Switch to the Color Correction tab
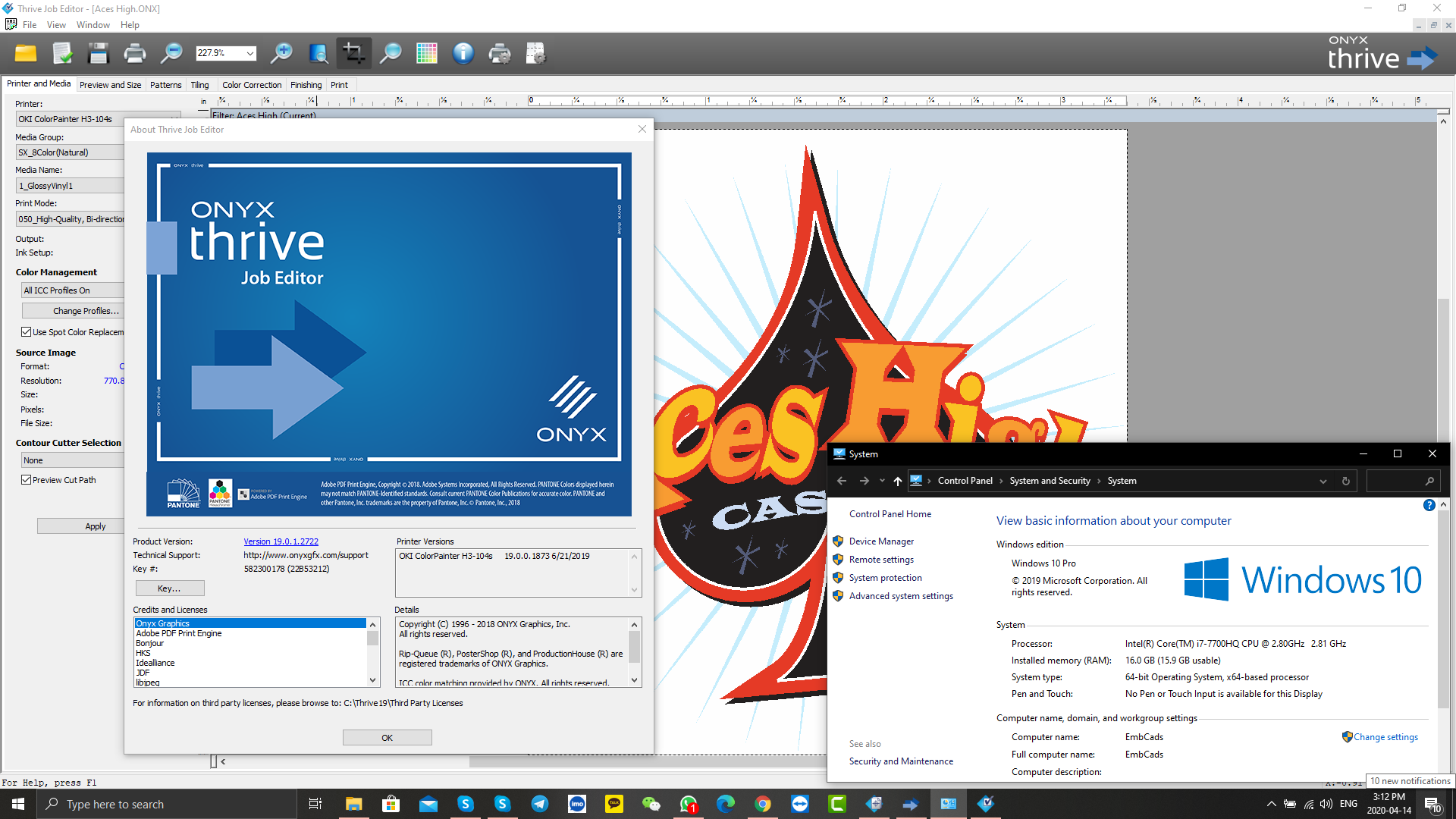This screenshot has height=819, width=1456. [x=252, y=84]
